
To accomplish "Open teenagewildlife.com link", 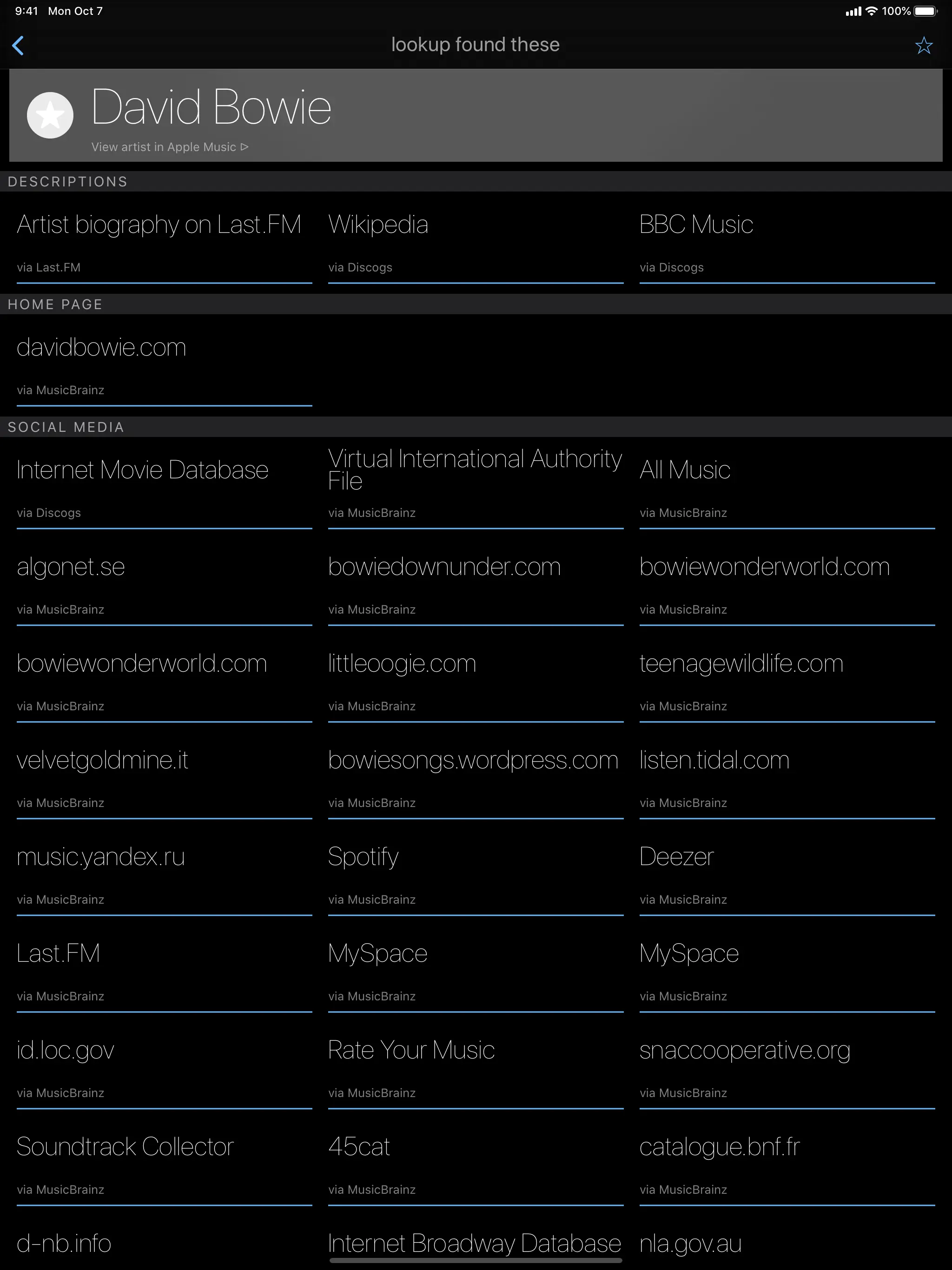I will (740, 664).
